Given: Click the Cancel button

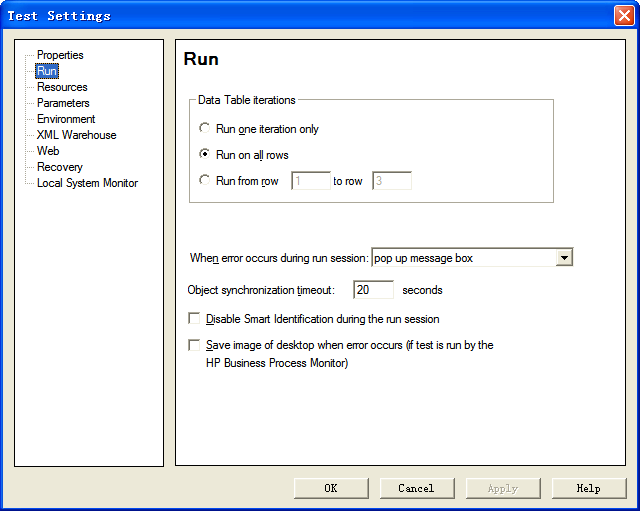Looking at the screenshot, I should 417,488.
